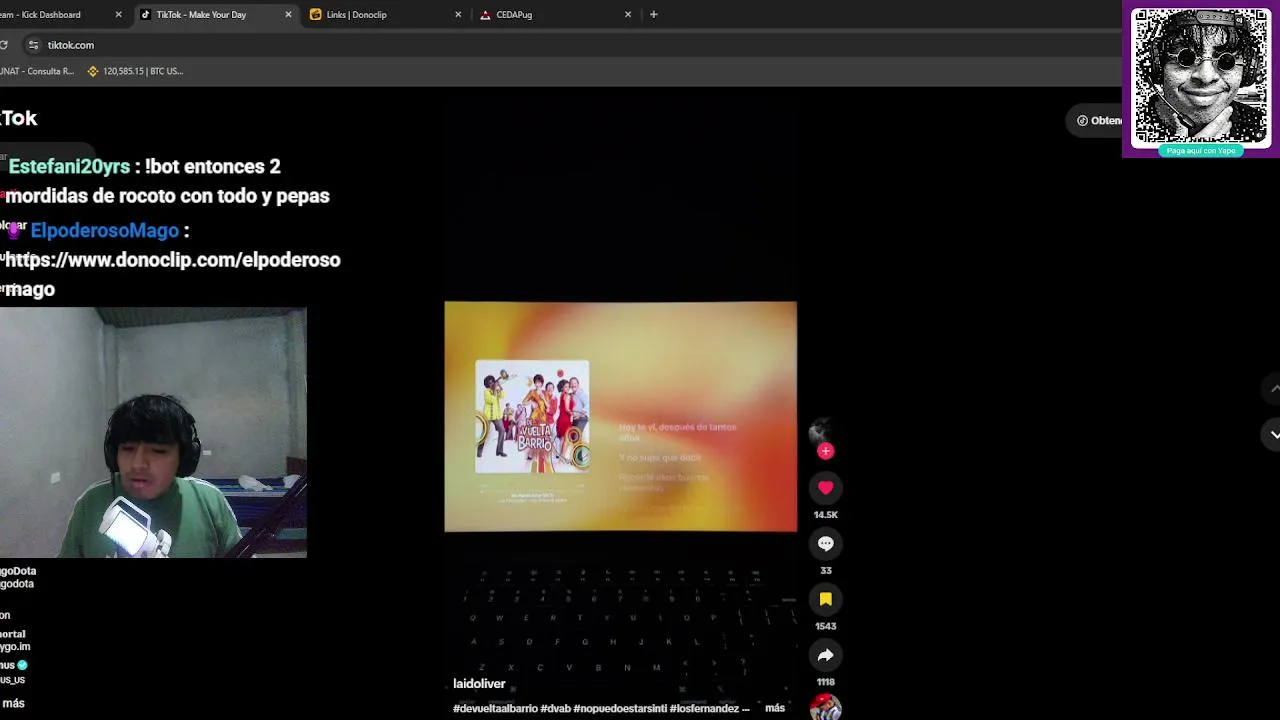This screenshot has width=1280, height=720.
Task: Click the 14.5K likes count
Action: click(x=825, y=515)
